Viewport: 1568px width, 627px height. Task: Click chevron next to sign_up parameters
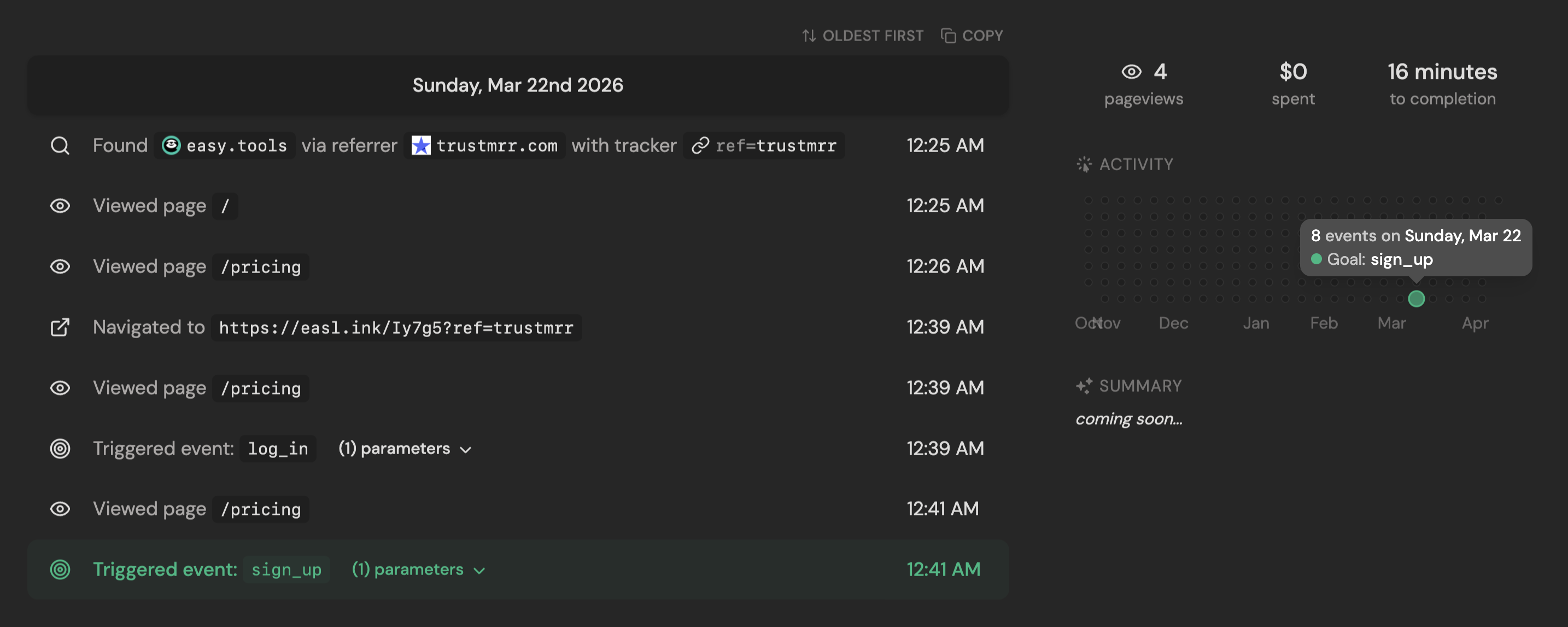(479, 570)
